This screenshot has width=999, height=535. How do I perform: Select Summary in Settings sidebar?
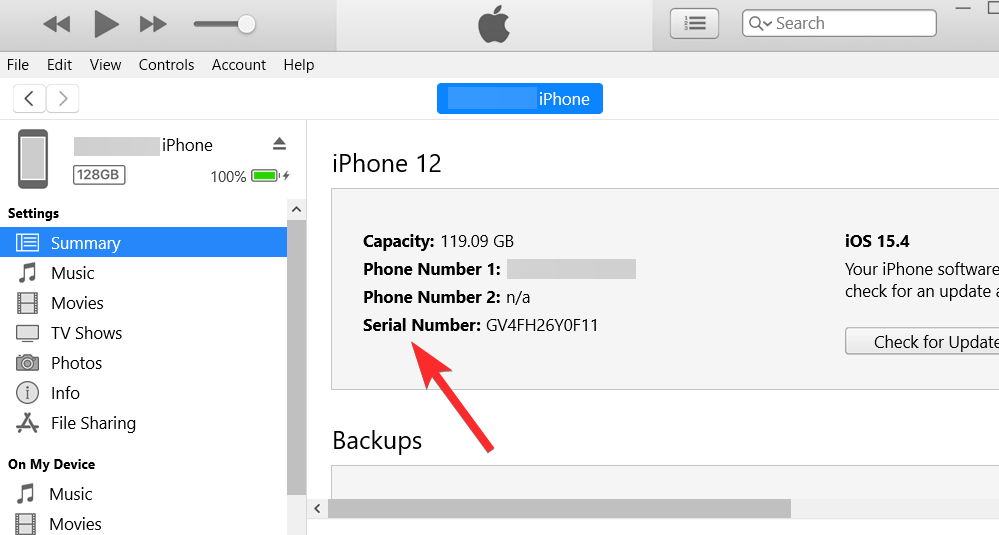(85, 243)
